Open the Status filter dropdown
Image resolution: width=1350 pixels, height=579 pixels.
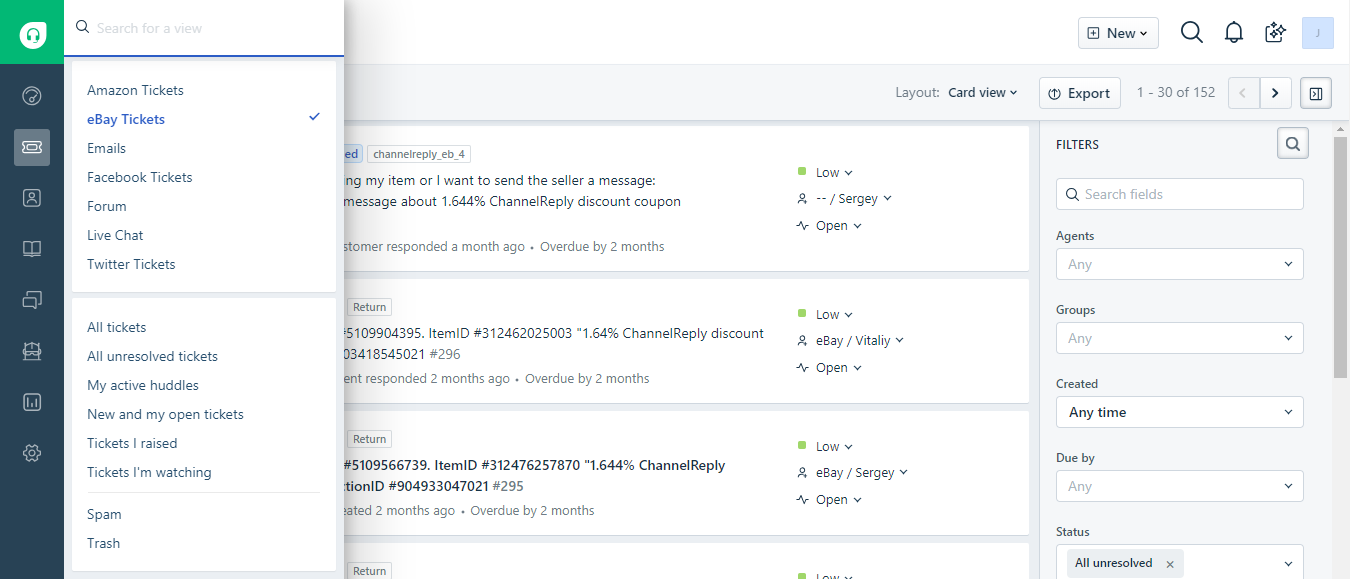click(1180, 562)
